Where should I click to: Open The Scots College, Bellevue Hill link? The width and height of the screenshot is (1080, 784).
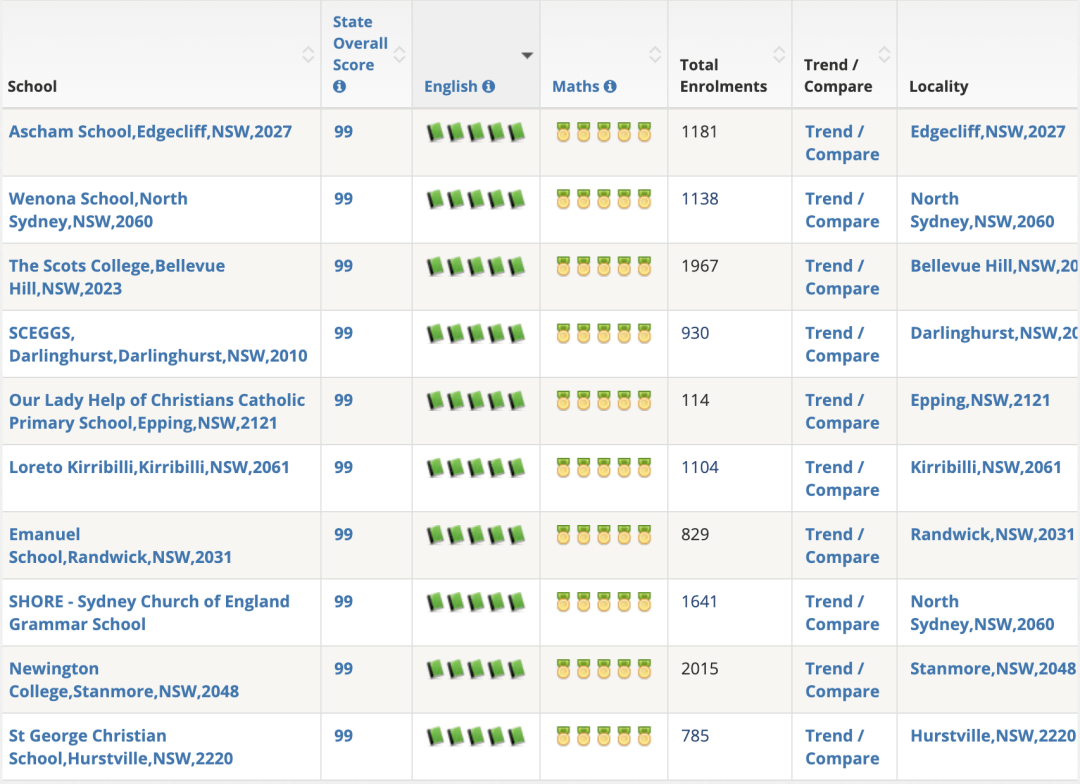pyautogui.click(x=117, y=277)
